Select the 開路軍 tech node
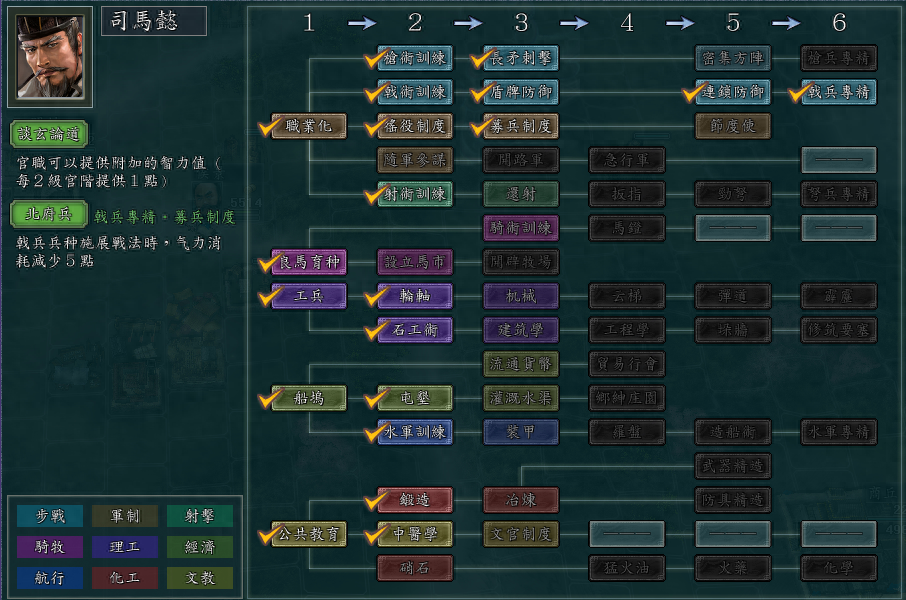906x600 pixels. click(521, 160)
